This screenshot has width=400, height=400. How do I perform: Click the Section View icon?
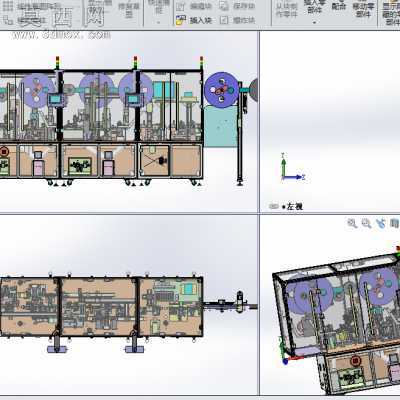pyautogui.click(x=394, y=223)
